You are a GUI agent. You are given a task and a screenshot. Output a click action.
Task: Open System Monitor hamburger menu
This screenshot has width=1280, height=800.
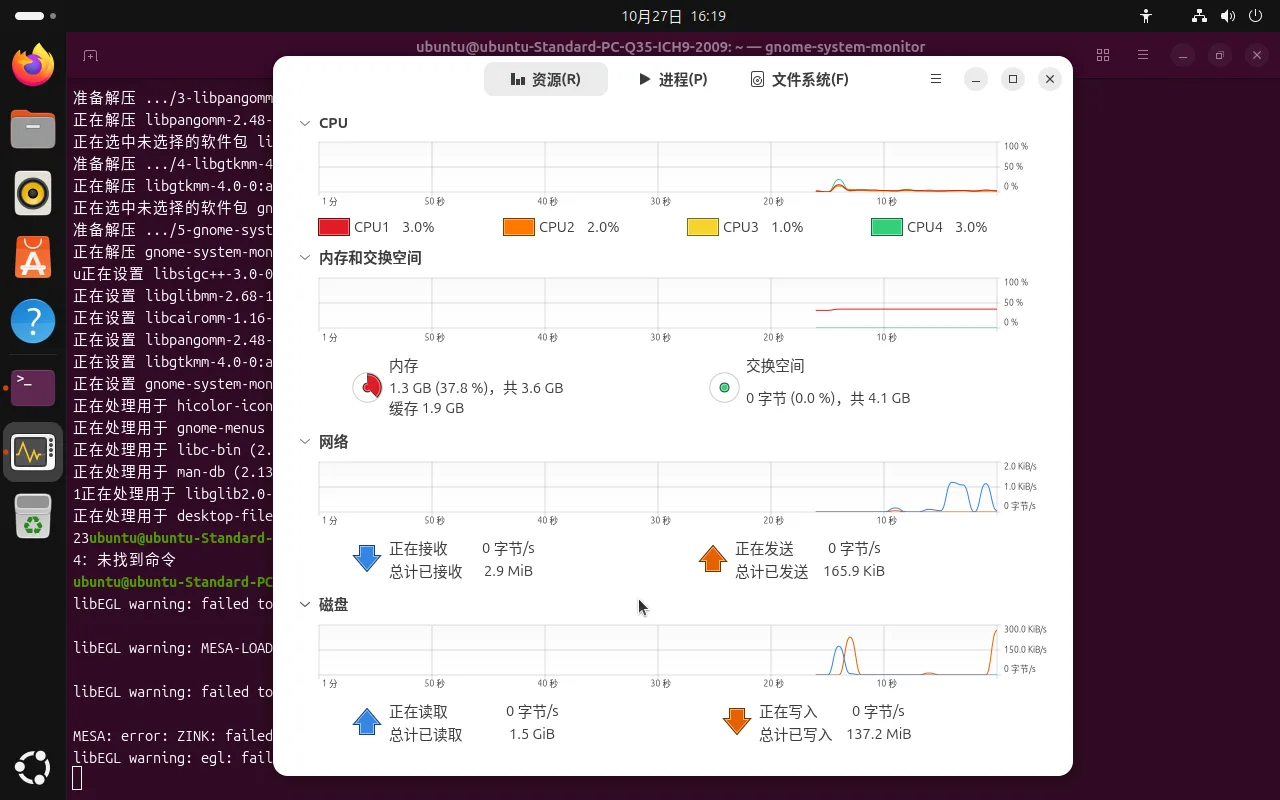coord(936,79)
